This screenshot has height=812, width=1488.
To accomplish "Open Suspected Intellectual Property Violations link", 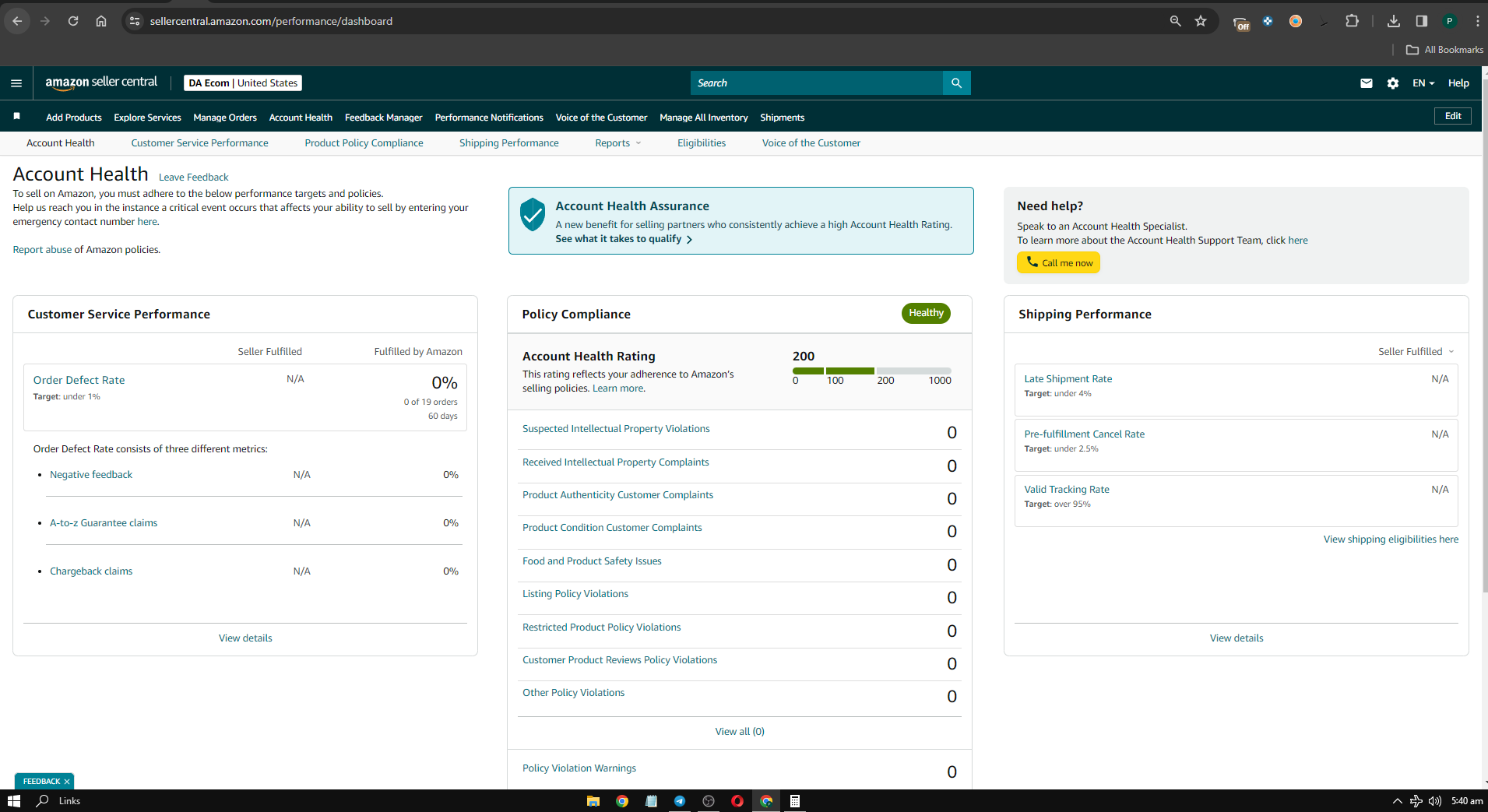I will 616,429.
